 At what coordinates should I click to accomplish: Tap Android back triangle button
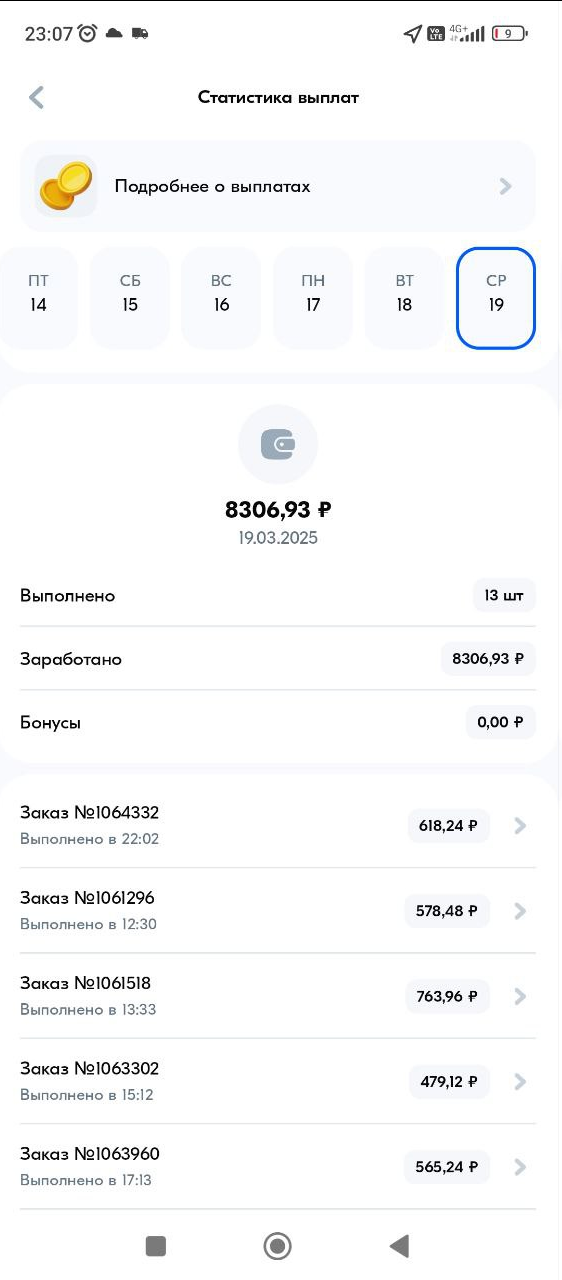coord(399,1245)
